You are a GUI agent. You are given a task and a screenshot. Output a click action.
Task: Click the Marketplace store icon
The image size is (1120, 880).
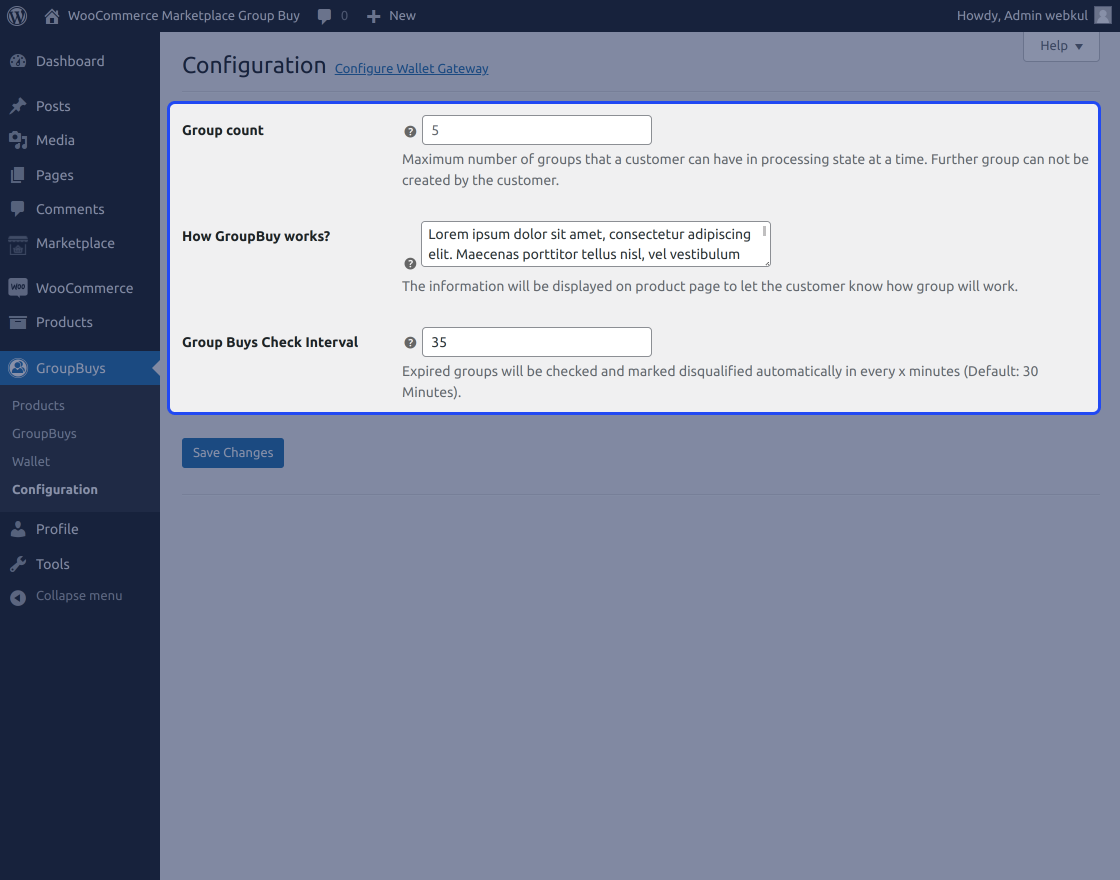click(18, 244)
